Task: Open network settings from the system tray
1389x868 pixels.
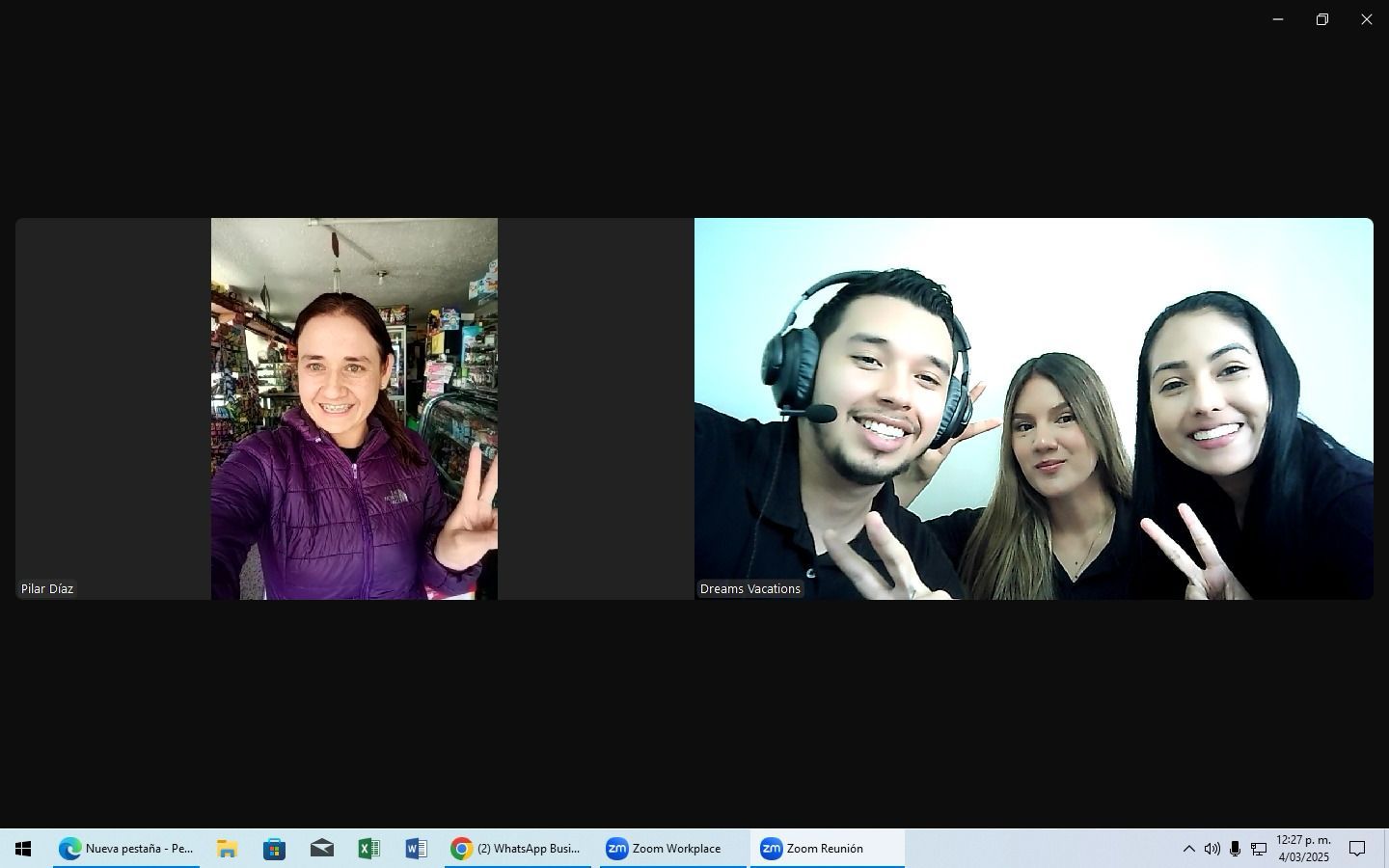Action: point(1259,849)
